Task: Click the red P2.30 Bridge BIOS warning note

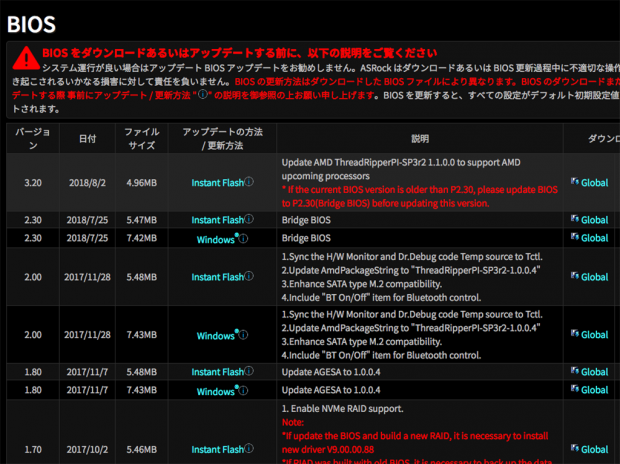Action: click(420, 196)
